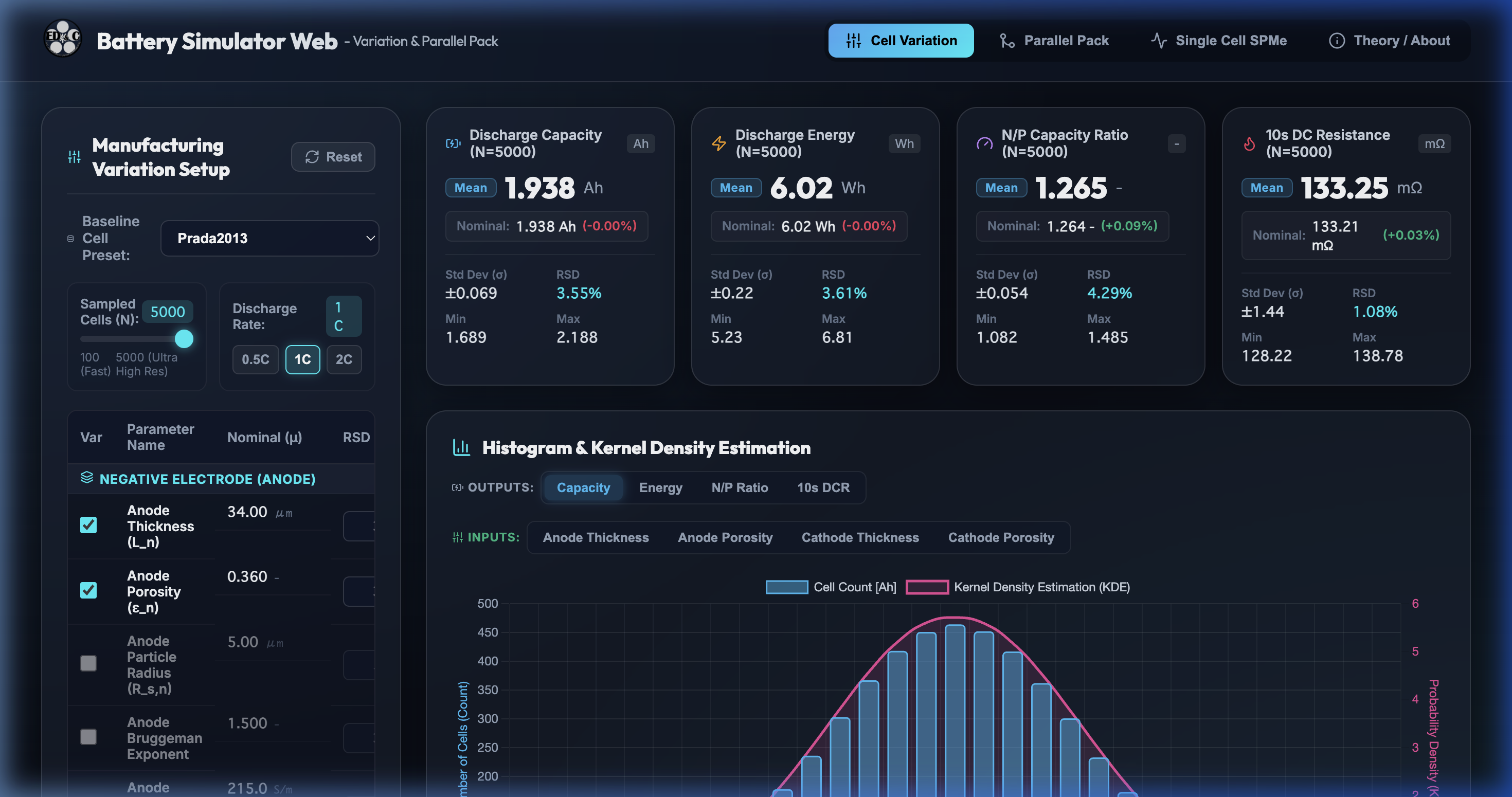This screenshot has height=797, width=1512.
Task: Click the Anode Particle Radius RSD input field
Action: coord(358,664)
